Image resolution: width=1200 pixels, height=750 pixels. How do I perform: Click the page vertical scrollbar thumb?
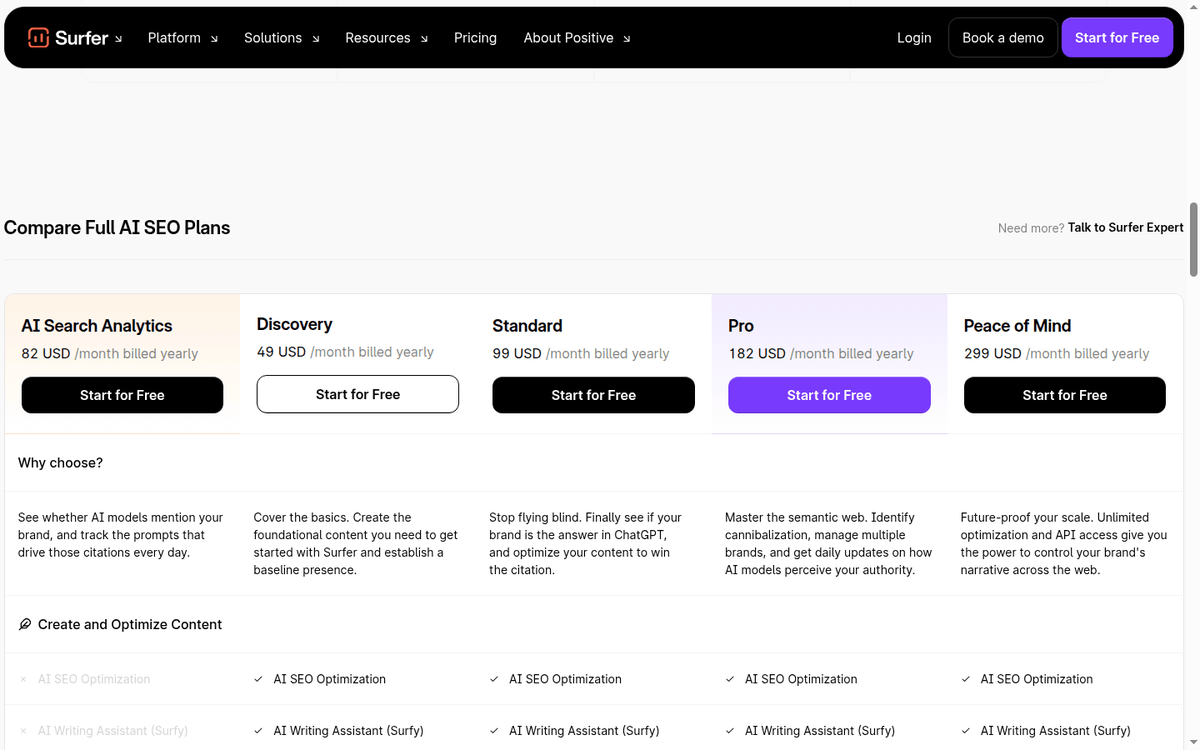(1193, 240)
